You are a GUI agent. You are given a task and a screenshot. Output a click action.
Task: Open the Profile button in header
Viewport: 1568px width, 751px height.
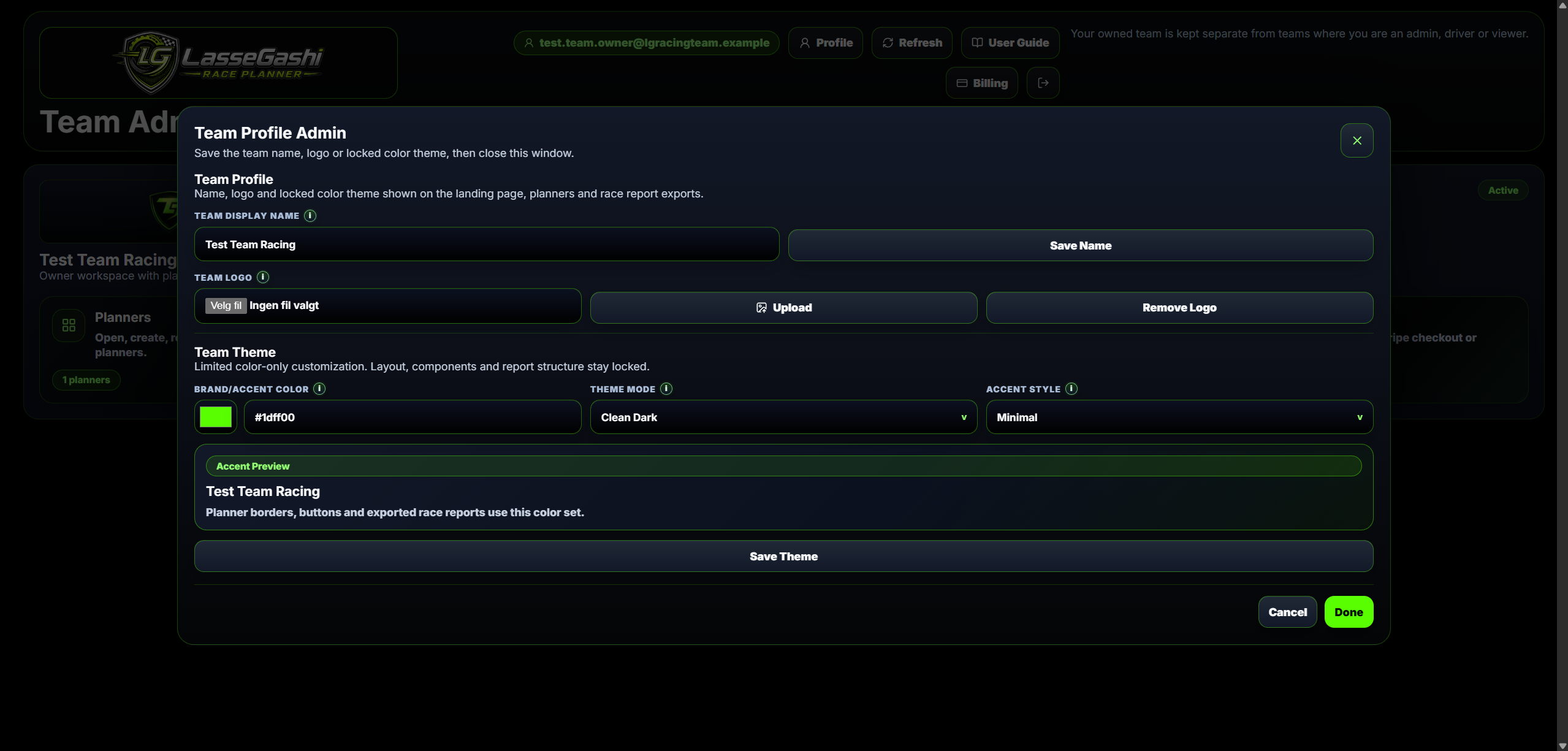[x=826, y=43]
